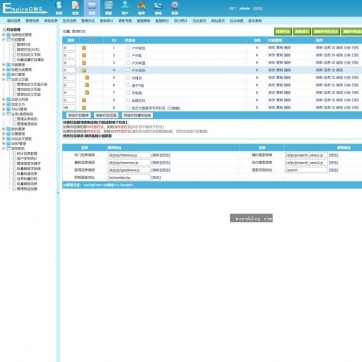Click the folder icon in row ID 1
Viewport: 362px width, 362px height.
coord(84,48)
